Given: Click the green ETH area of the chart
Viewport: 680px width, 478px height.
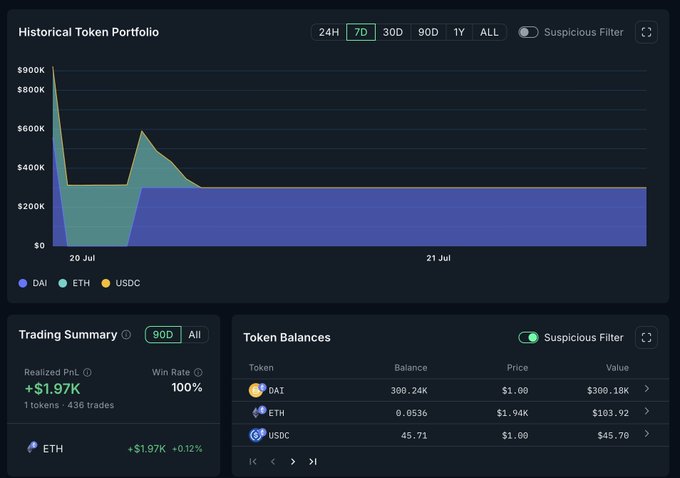Looking at the screenshot, I should coord(98,215).
